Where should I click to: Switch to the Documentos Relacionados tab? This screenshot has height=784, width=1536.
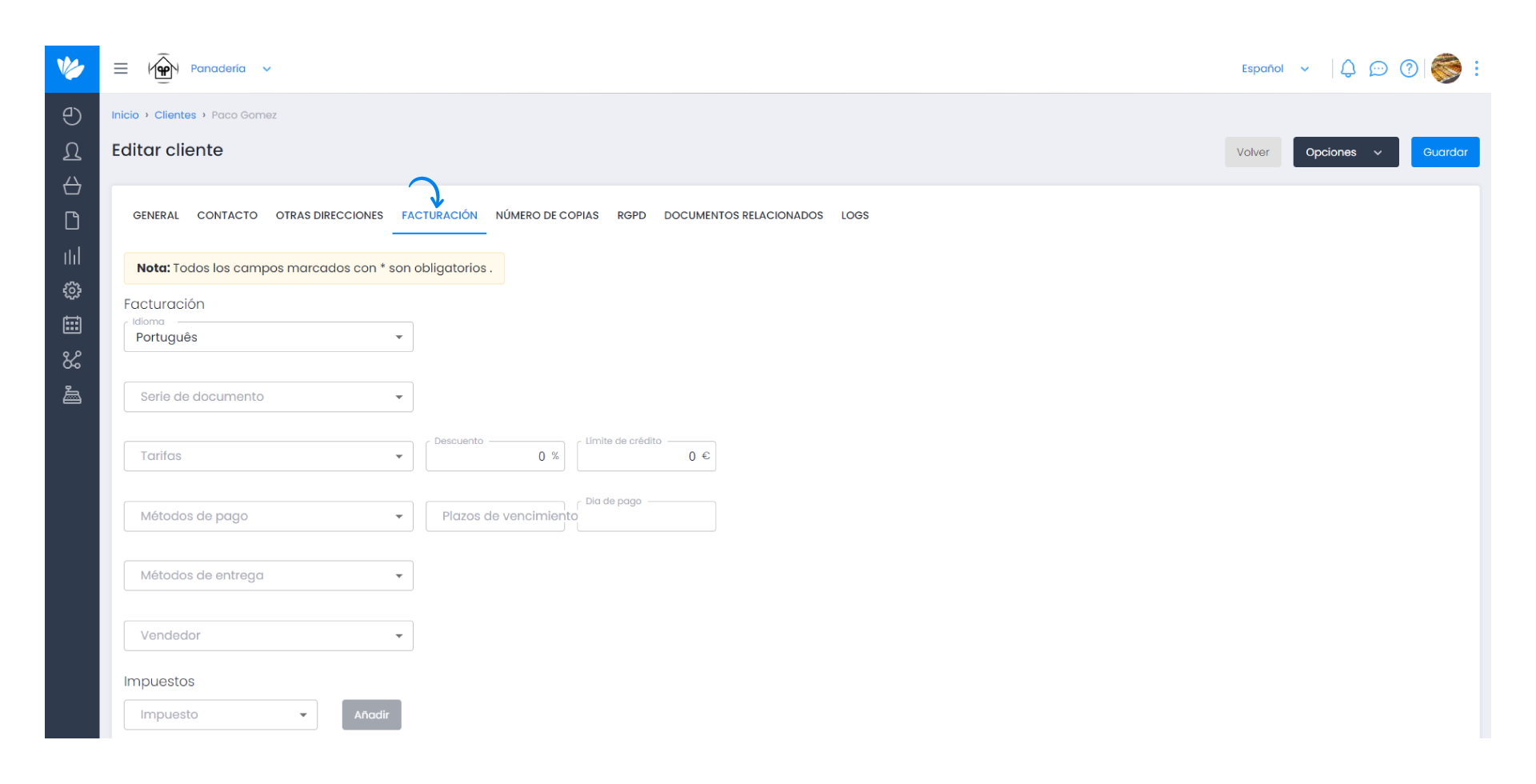point(743,215)
